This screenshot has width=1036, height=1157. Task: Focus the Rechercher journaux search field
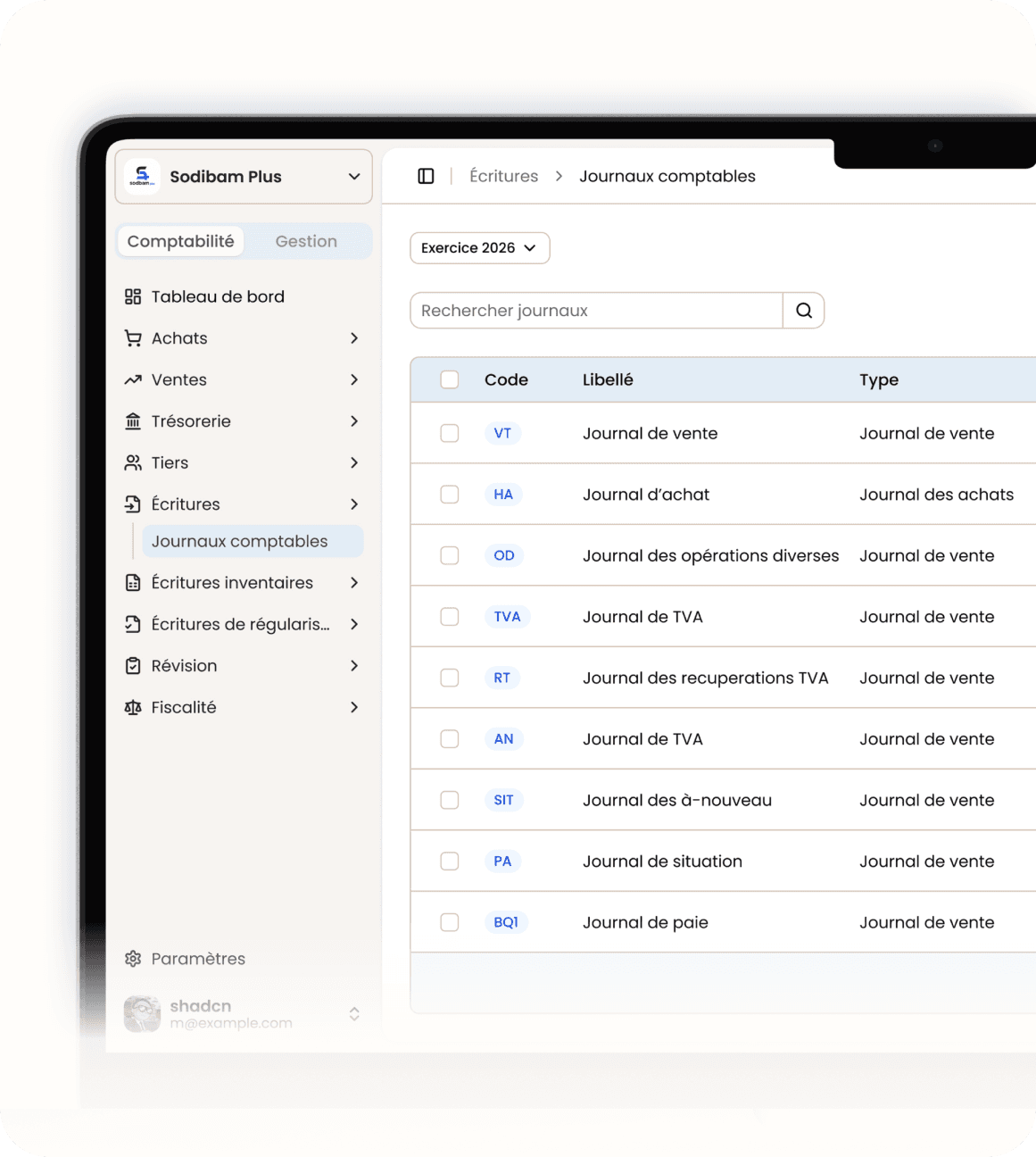tap(596, 311)
